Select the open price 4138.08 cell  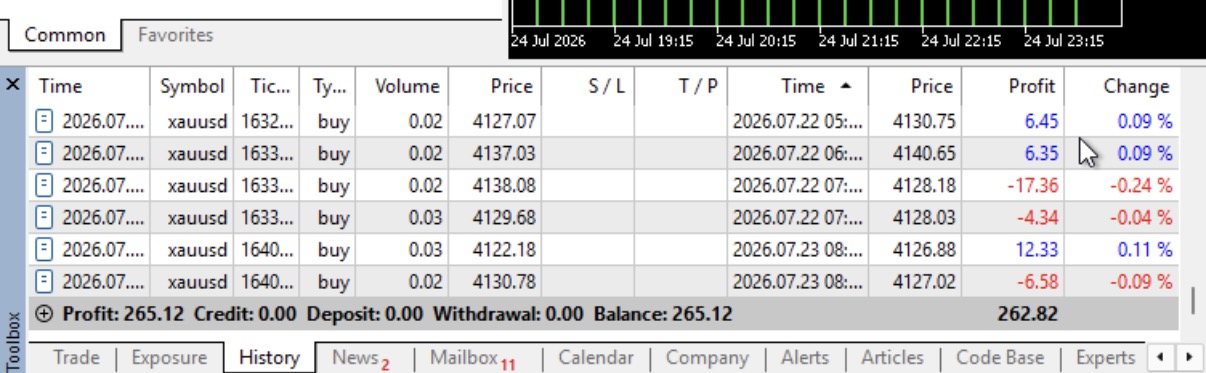pos(495,186)
